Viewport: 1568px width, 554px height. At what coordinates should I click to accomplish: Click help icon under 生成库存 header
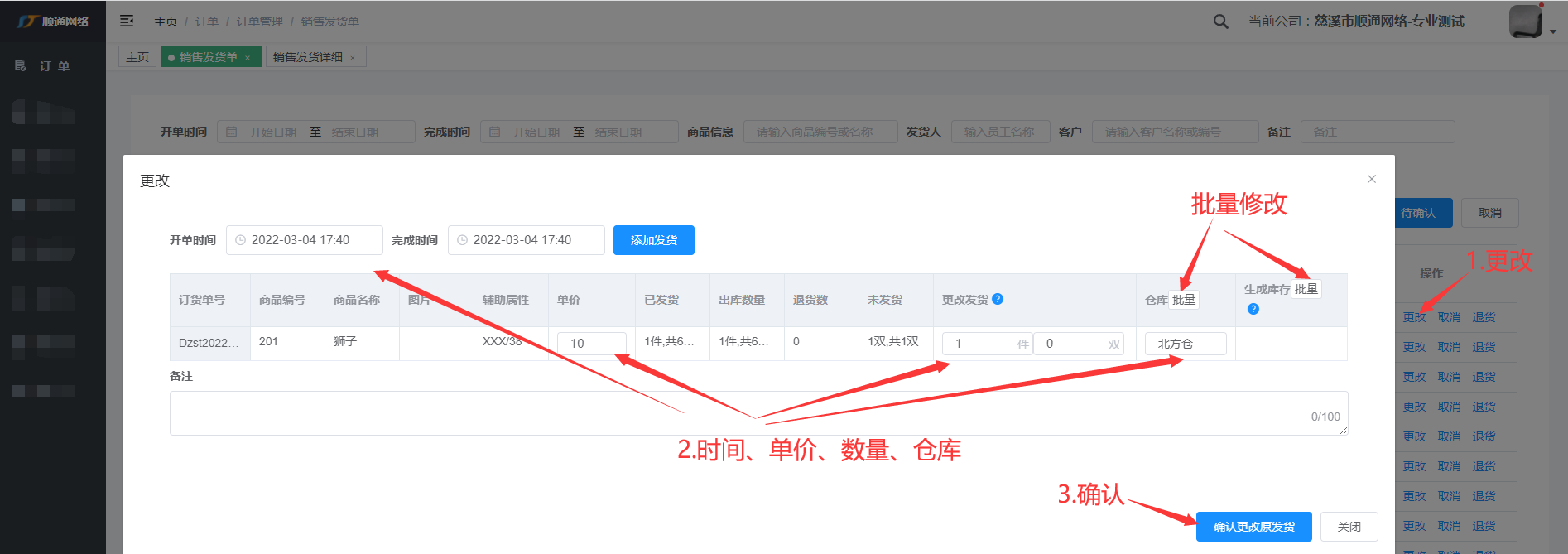(x=1253, y=309)
